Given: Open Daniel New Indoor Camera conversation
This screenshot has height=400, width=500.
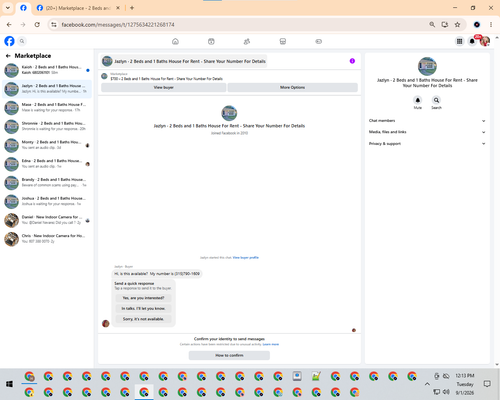Looking at the screenshot, I should pos(47,220).
